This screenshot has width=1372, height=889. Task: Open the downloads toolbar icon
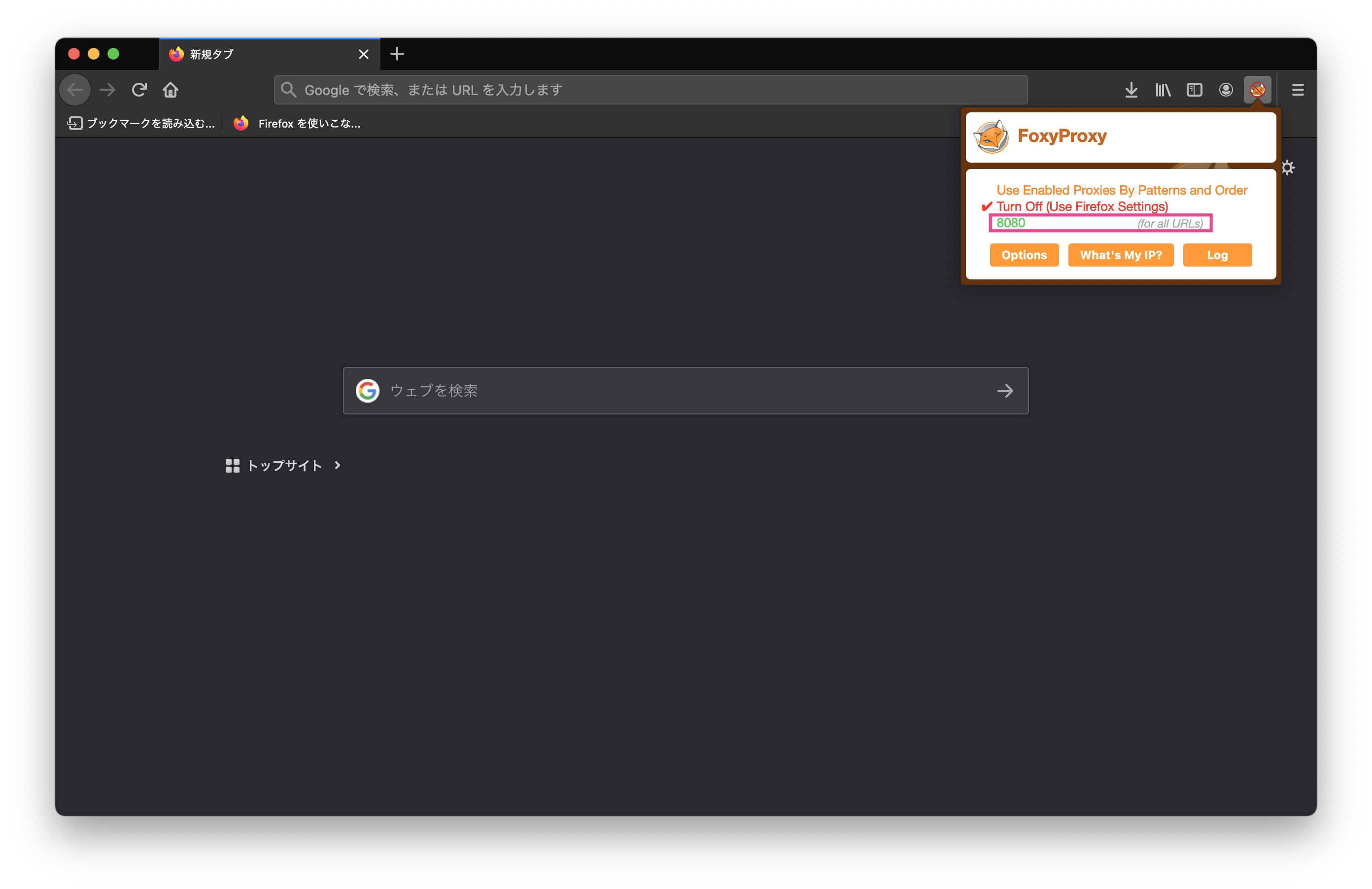click(x=1131, y=90)
